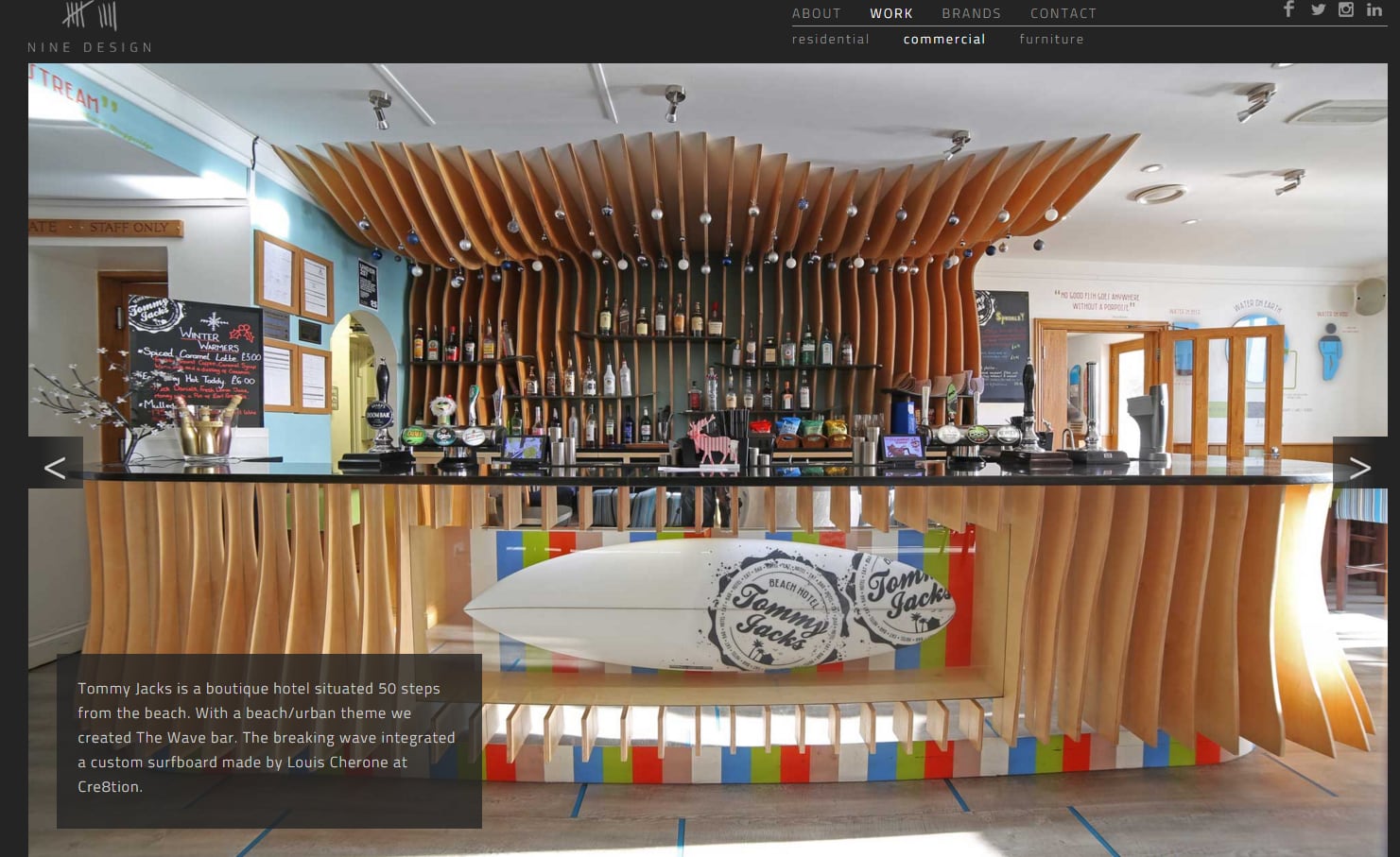Switch to the residential work category

click(x=831, y=39)
